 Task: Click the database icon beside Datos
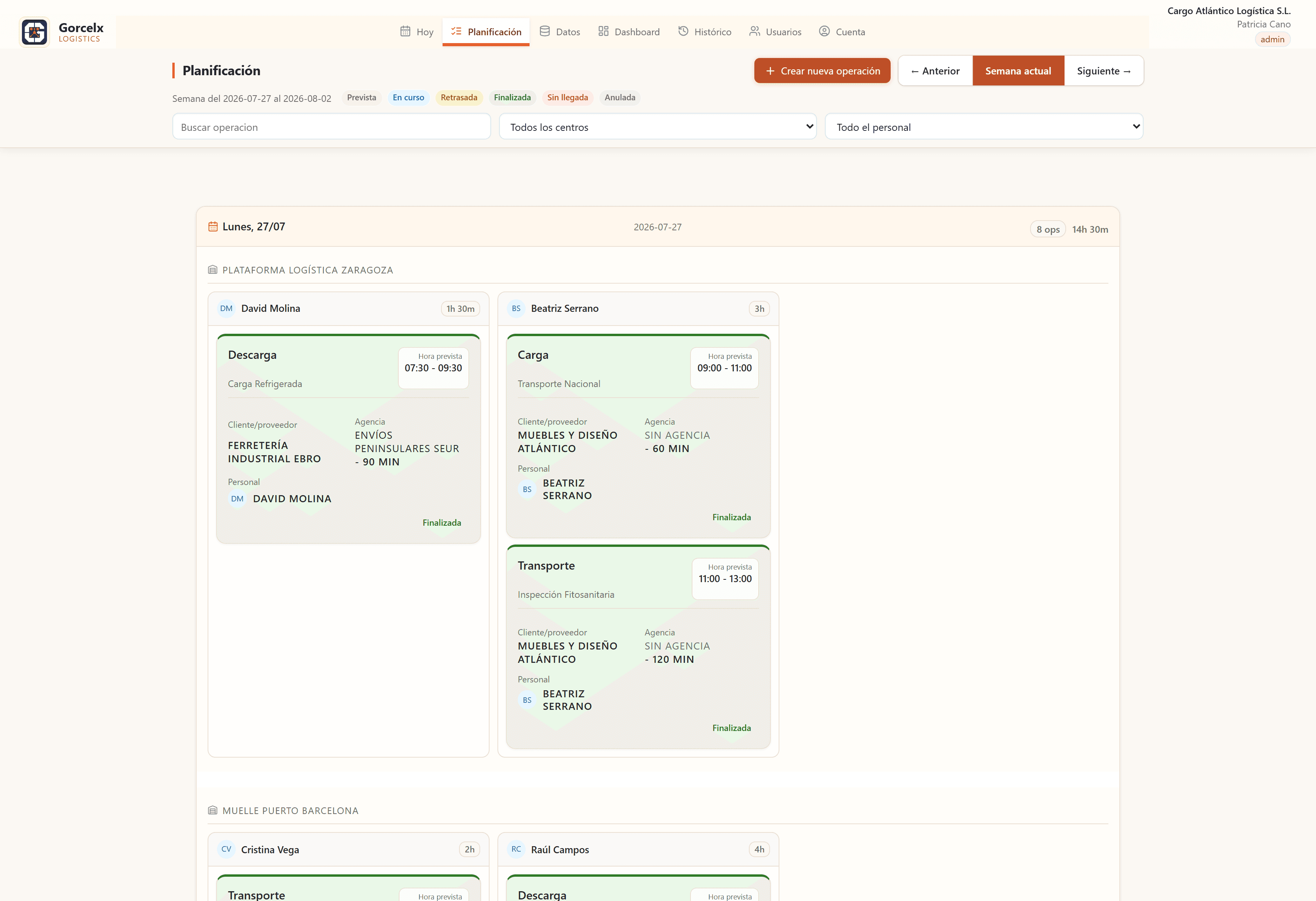pyautogui.click(x=544, y=31)
